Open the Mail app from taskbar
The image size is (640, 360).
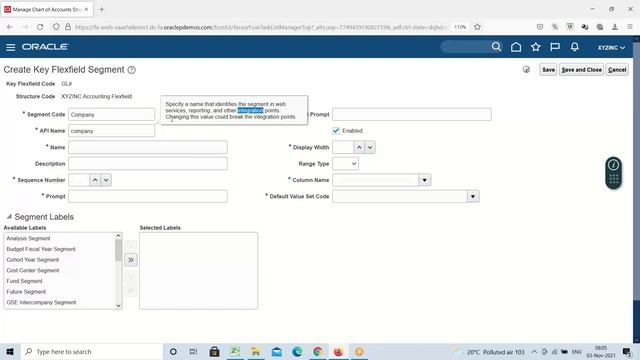[276, 351]
